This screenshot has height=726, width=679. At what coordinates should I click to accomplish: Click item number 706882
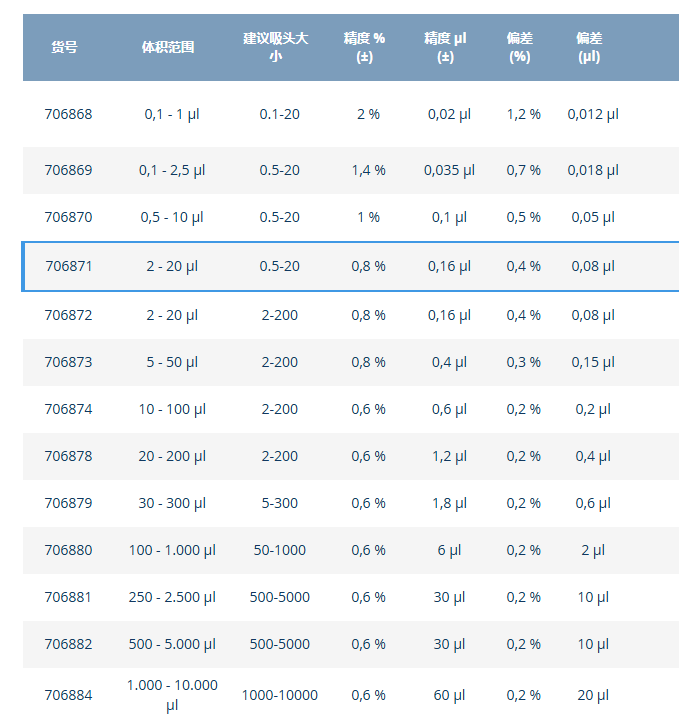point(68,644)
